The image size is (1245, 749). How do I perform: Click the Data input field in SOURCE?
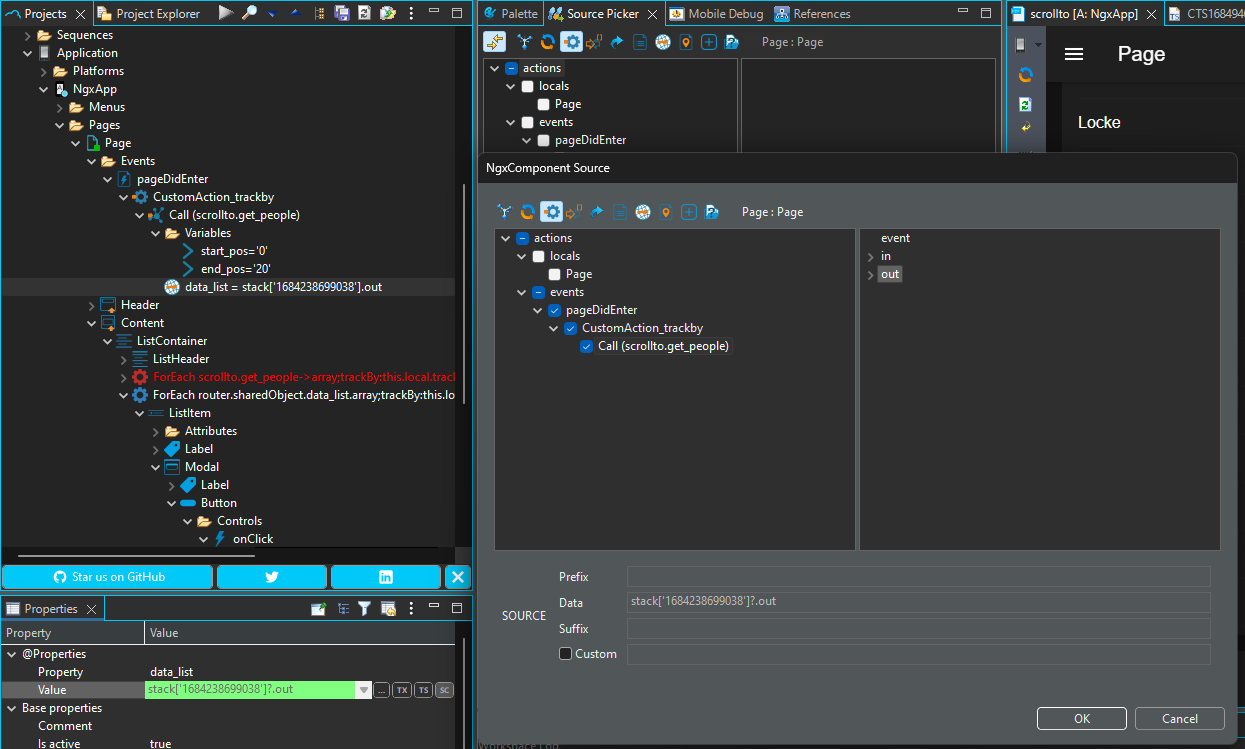[918, 602]
